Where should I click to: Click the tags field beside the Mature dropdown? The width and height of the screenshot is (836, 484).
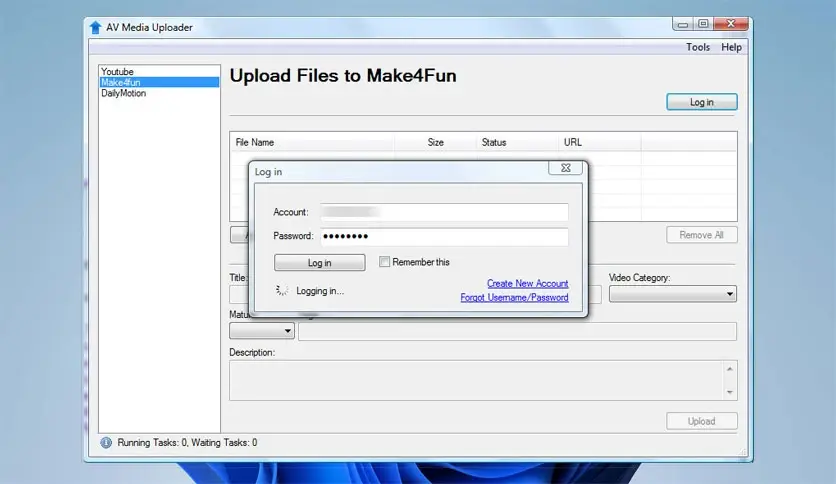click(517, 331)
